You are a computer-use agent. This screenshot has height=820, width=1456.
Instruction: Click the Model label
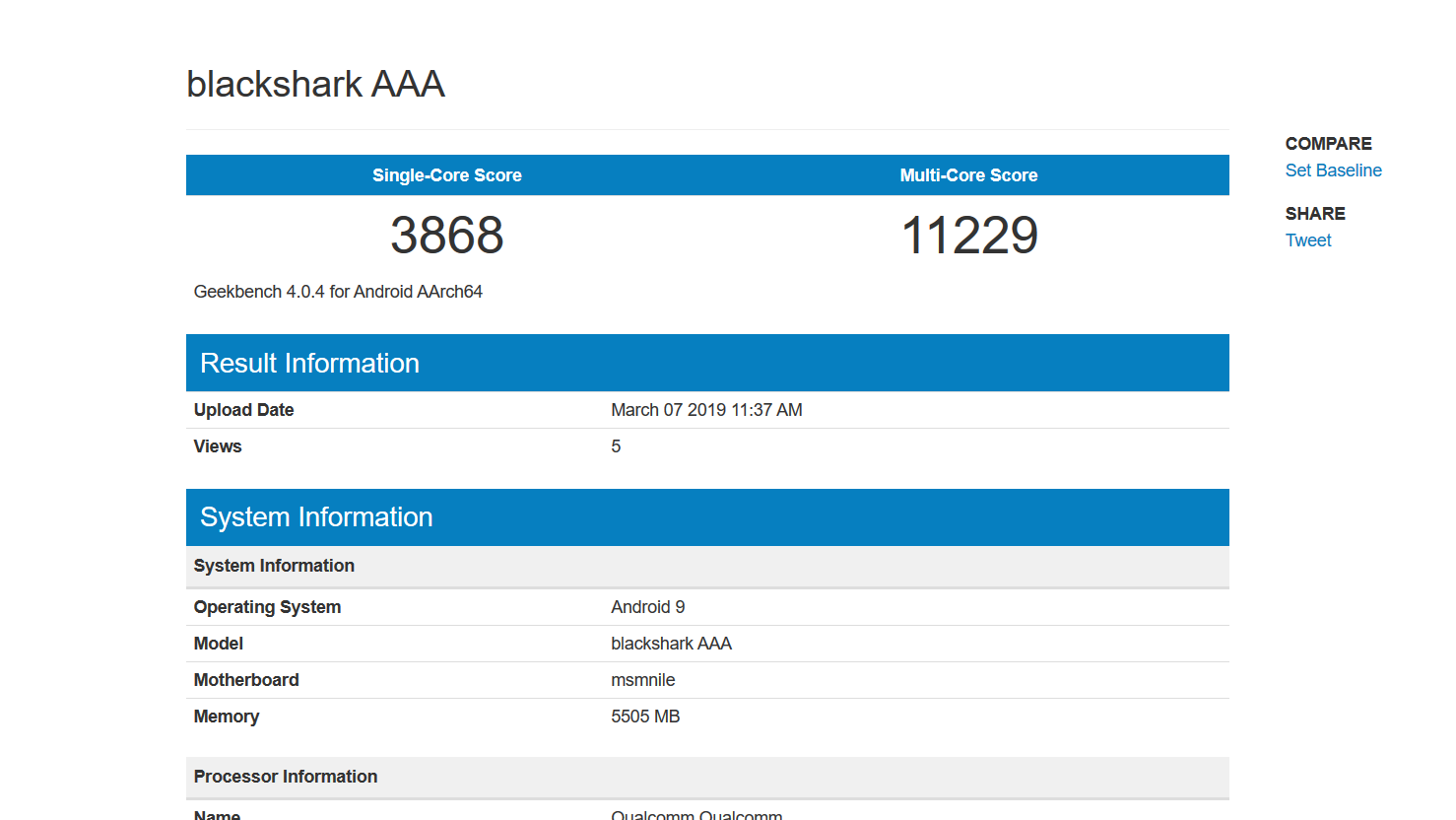(x=219, y=644)
